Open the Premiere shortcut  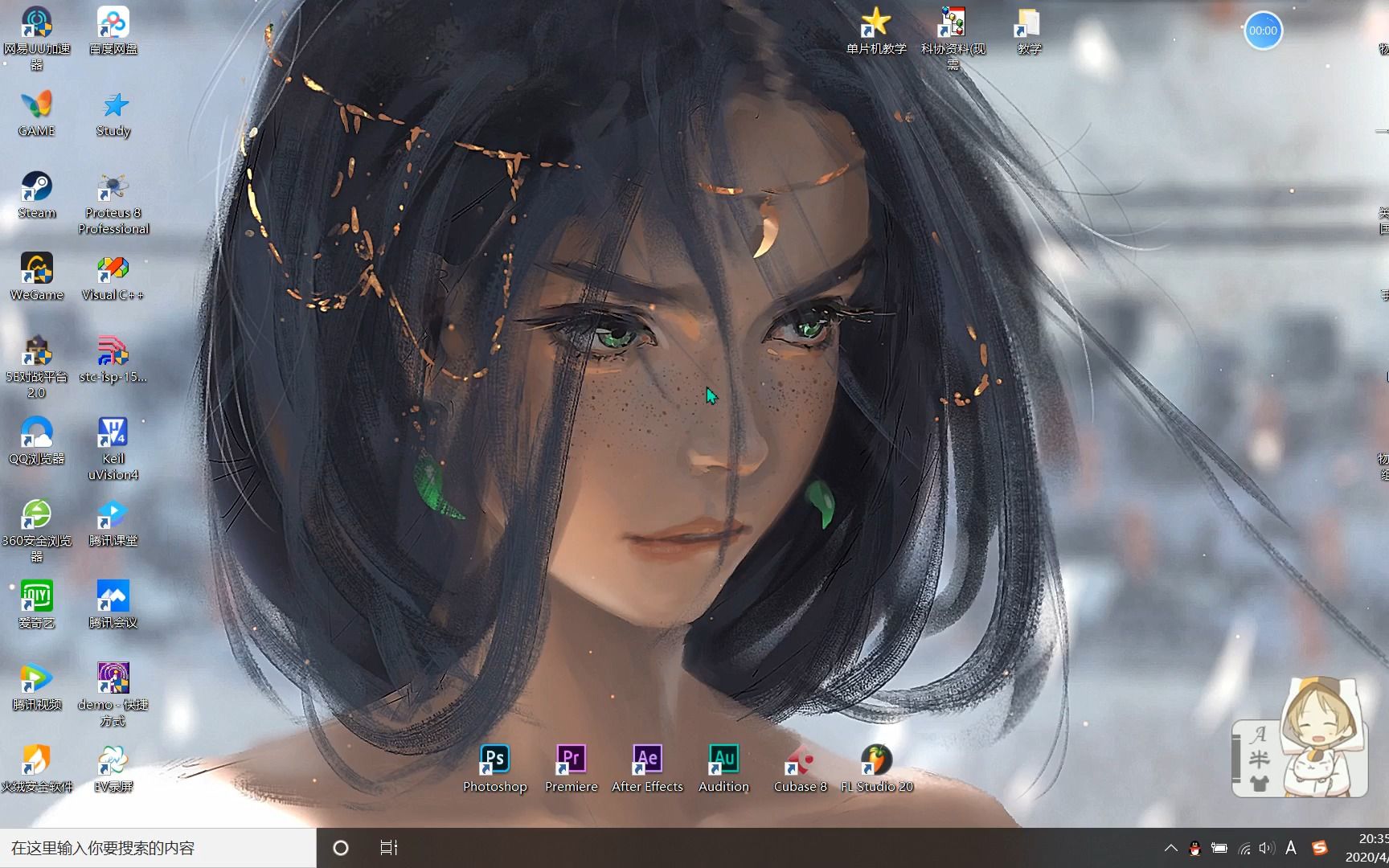[572, 769]
